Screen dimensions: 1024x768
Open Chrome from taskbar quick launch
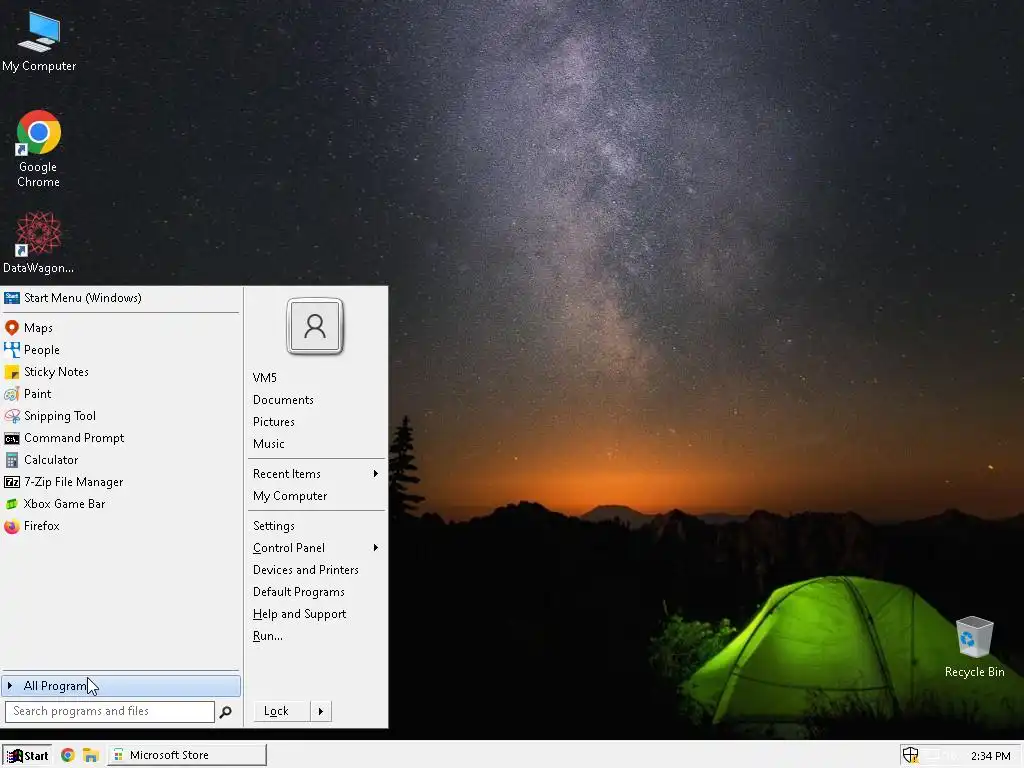[68, 755]
